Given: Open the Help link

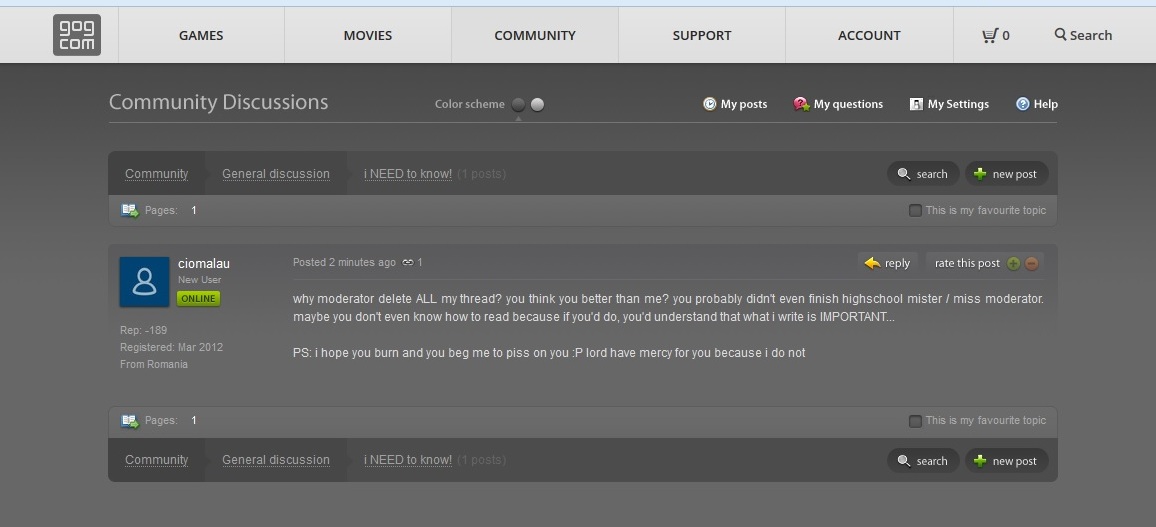Looking at the screenshot, I should click(x=1045, y=104).
